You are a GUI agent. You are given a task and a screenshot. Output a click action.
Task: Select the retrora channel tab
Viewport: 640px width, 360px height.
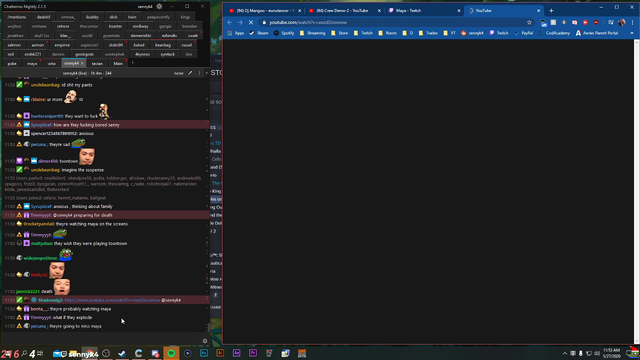[63, 26]
